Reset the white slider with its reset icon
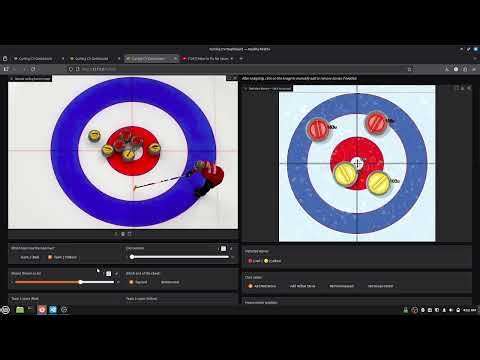480x360 pixels. point(231,248)
